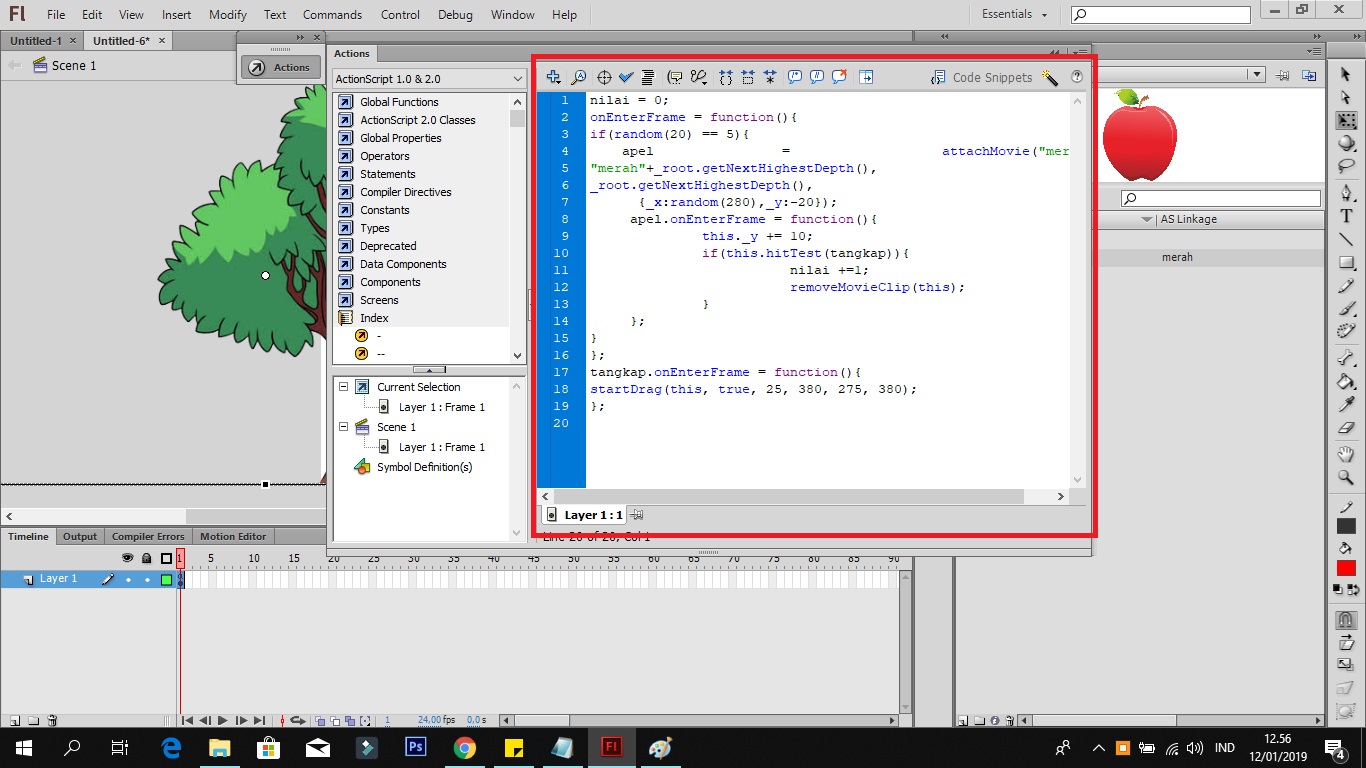Auto format the script code
Viewport: 1366px width, 768px height.
pyautogui.click(x=648, y=76)
